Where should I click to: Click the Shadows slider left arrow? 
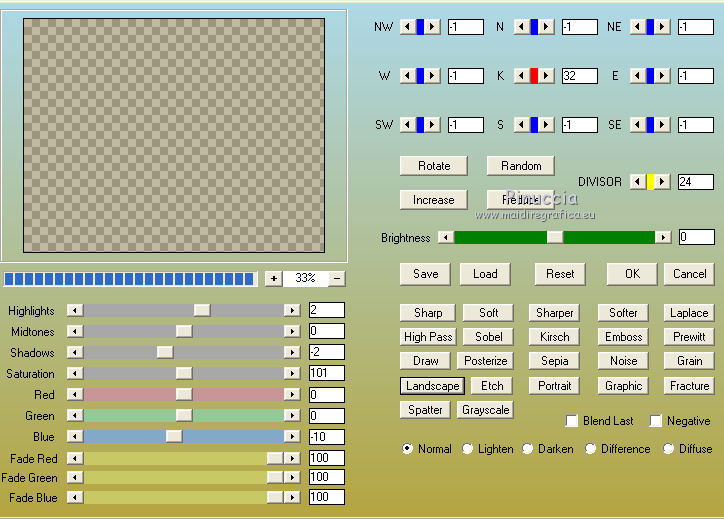point(75,352)
